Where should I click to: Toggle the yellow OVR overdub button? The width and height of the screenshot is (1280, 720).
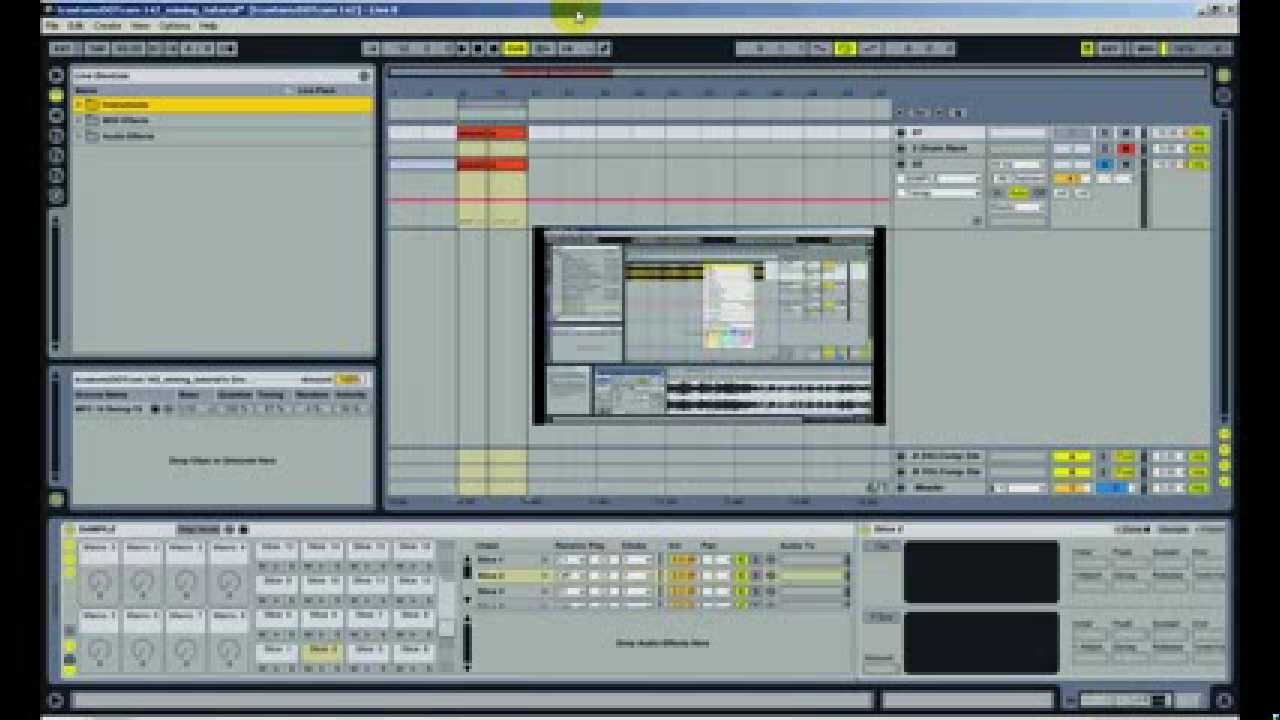[516, 48]
